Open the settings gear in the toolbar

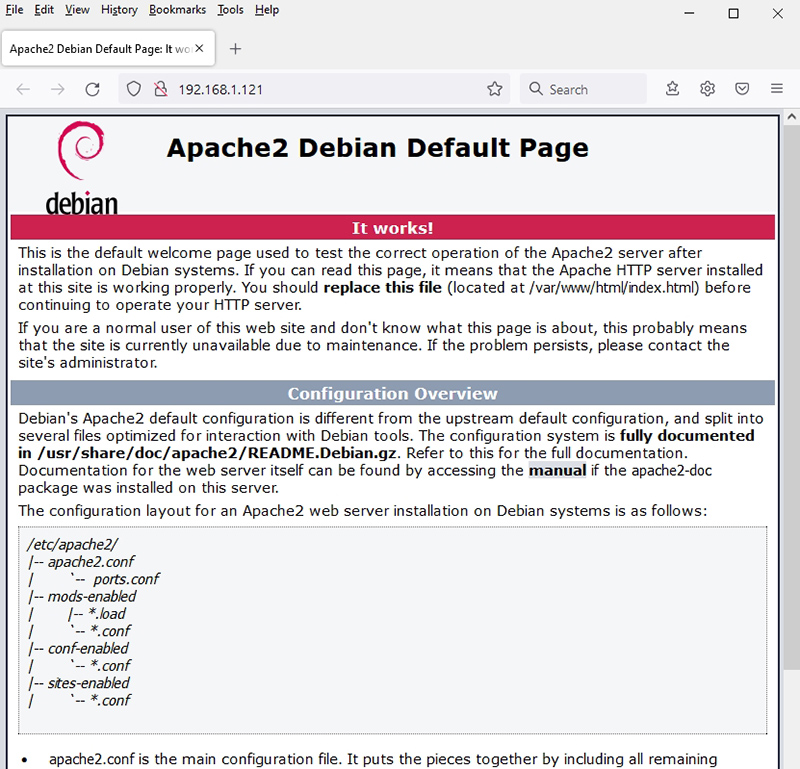click(707, 89)
